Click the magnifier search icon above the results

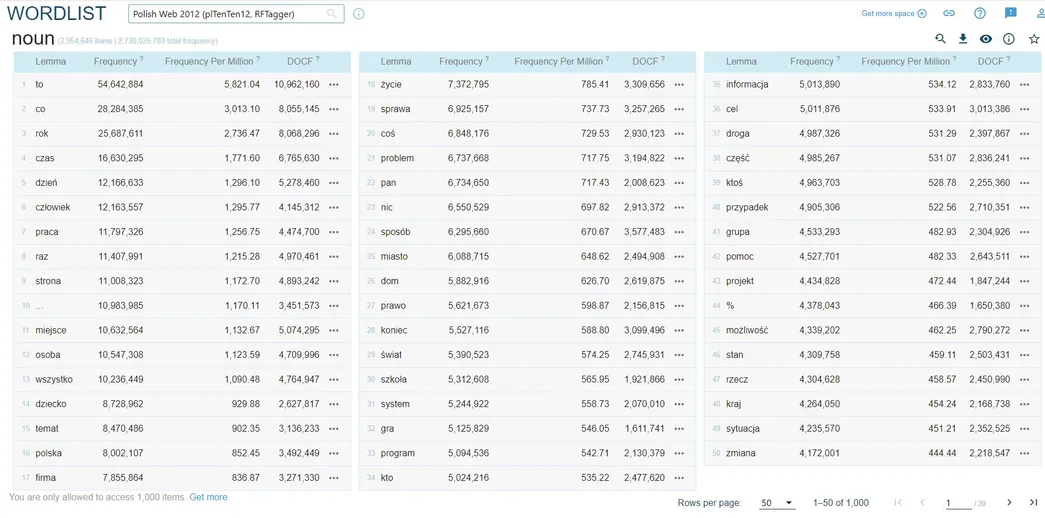coord(940,39)
